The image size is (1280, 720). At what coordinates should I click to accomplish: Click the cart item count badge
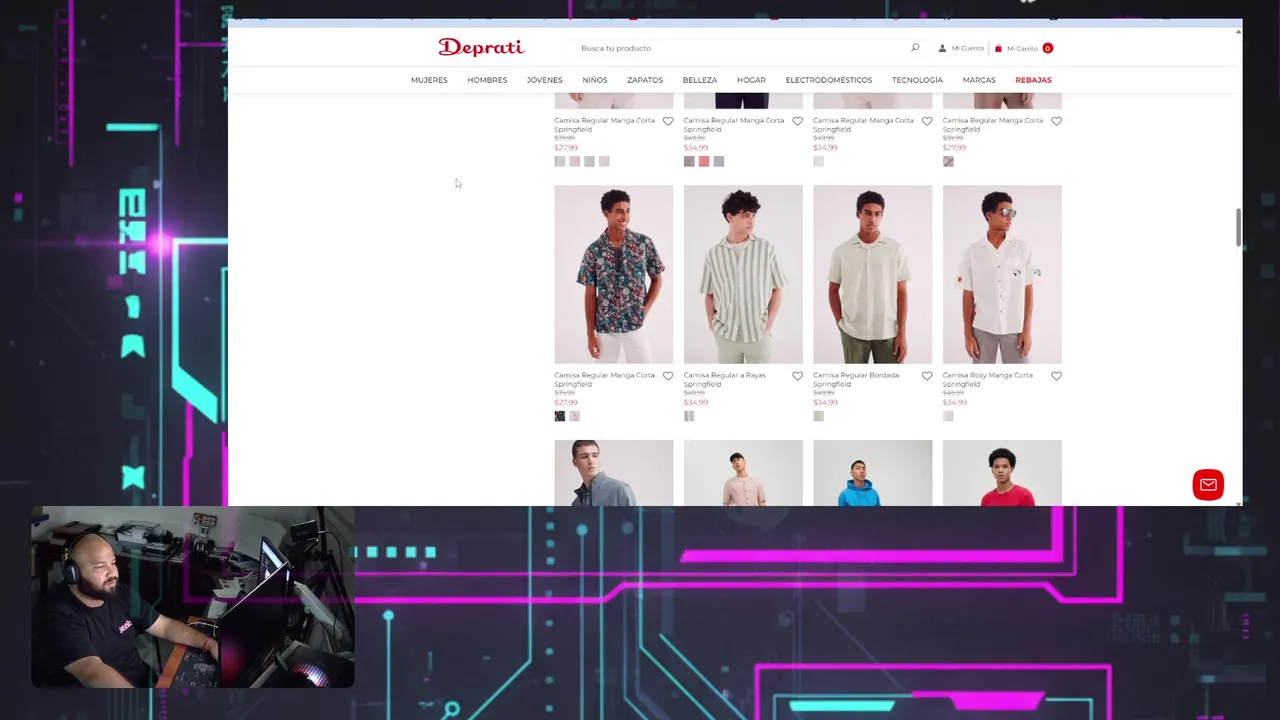coord(1047,48)
